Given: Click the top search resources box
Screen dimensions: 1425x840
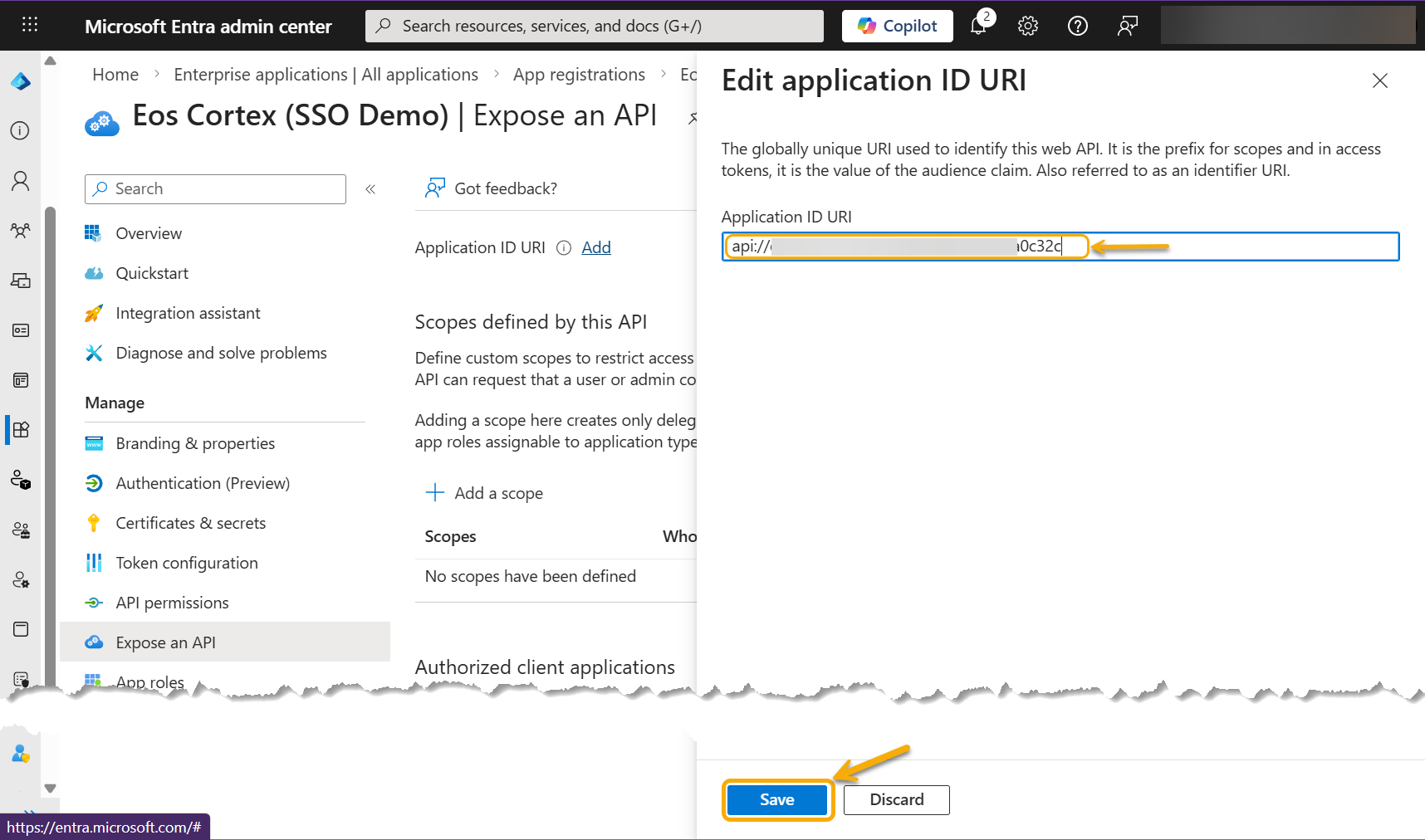Looking at the screenshot, I should [x=595, y=26].
